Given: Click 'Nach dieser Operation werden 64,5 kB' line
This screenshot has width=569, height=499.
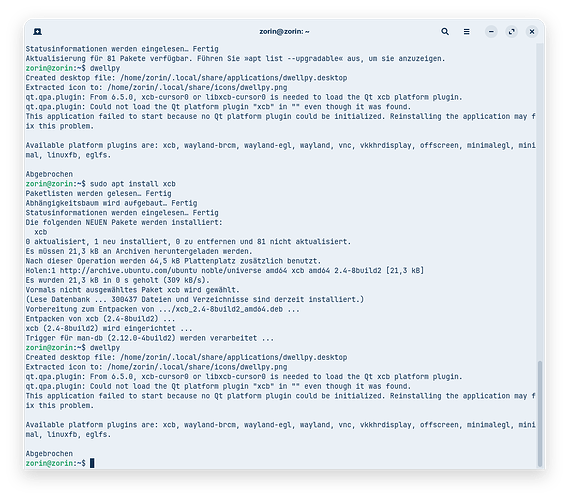Looking at the screenshot, I should pyautogui.click(x=173, y=261).
